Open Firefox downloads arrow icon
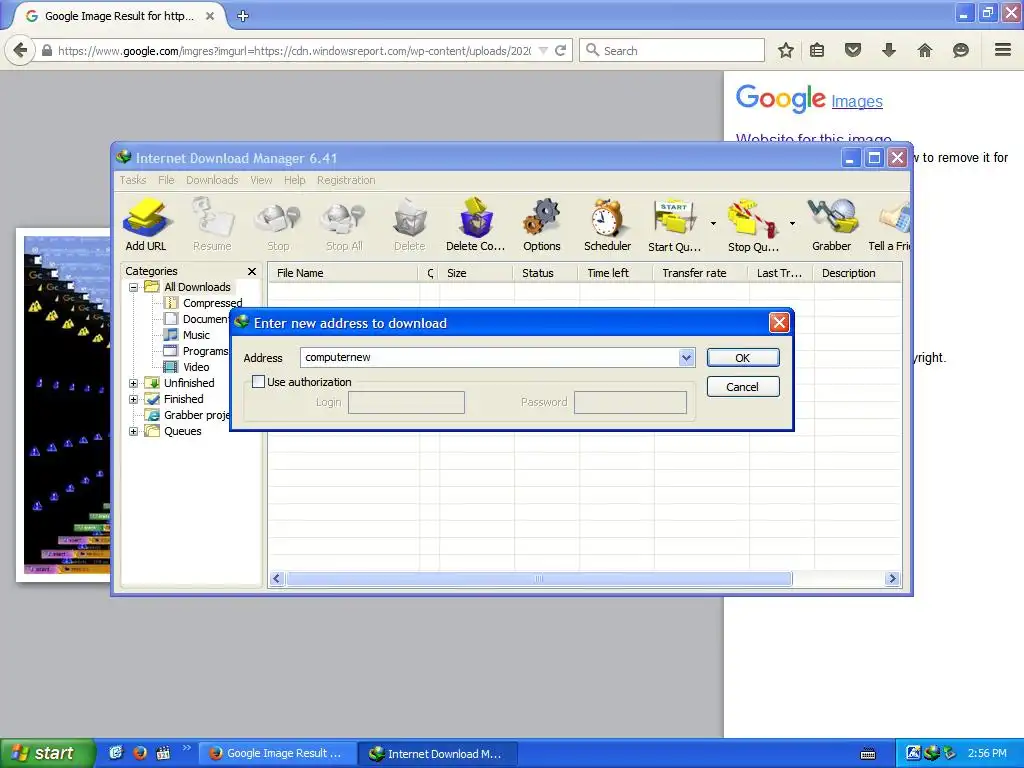This screenshot has width=1024, height=768. point(889,50)
